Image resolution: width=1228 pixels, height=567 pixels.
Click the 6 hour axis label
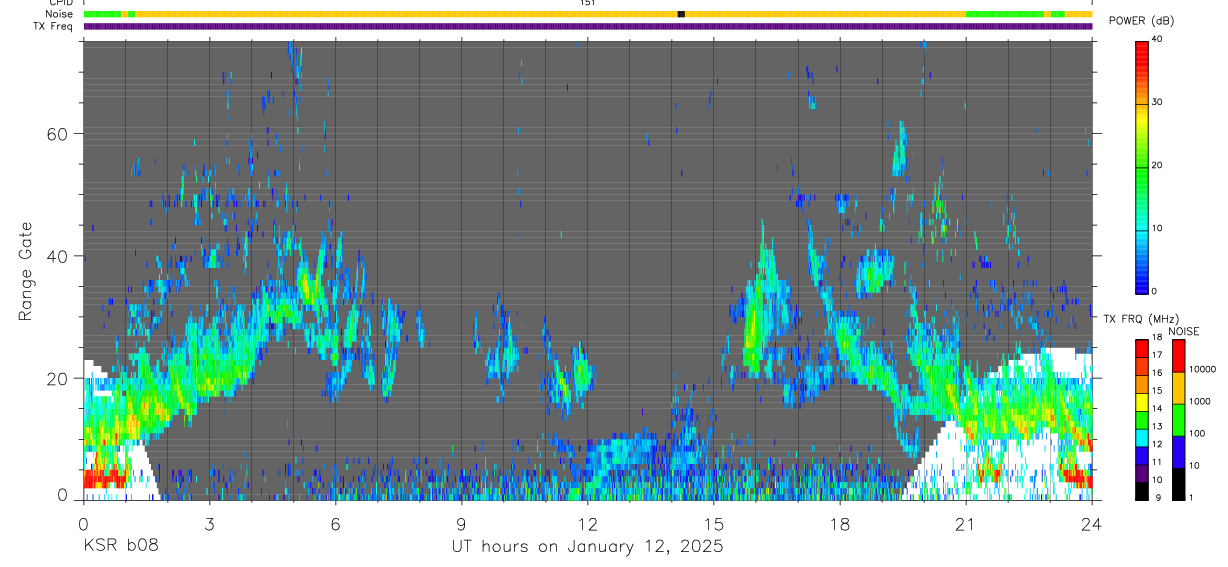(335, 523)
